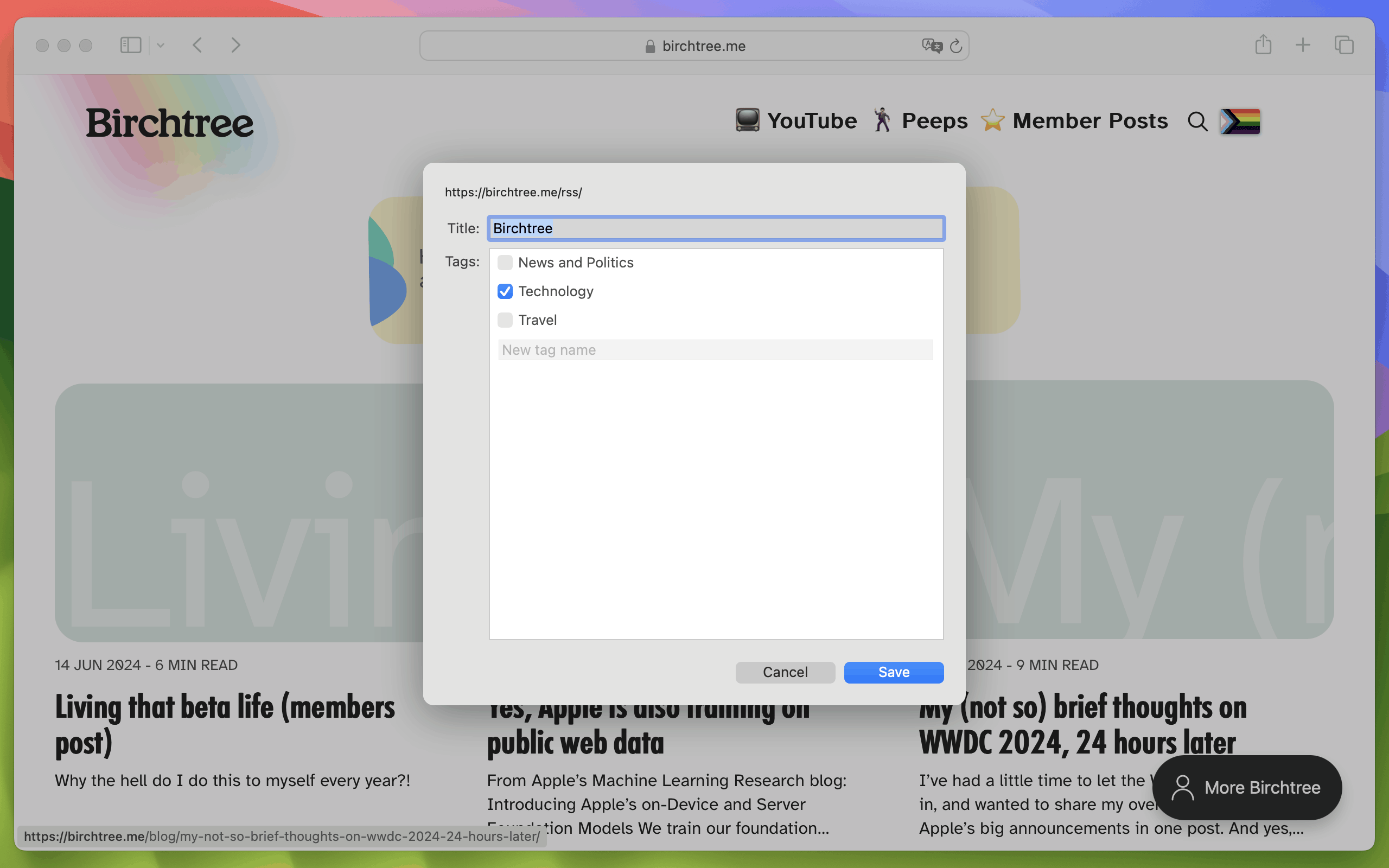Open the Member Posts nav link
This screenshot has height=868, width=1389.
1090,120
